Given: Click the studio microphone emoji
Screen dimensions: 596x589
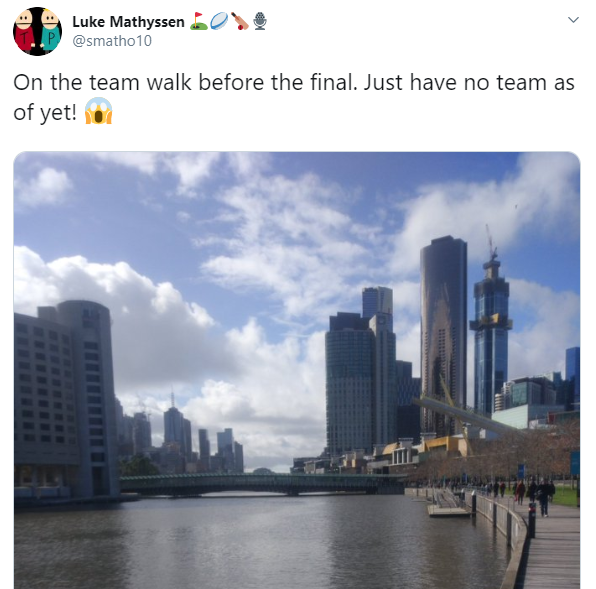Looking at the screenshot, I should click(260, 21).
